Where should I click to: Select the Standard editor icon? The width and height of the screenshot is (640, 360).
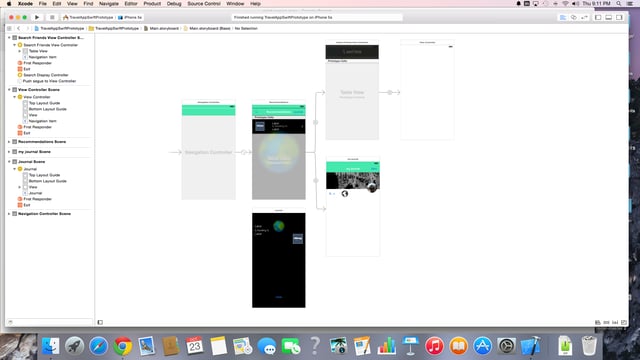pyautogui.click(x=563, y=18)
